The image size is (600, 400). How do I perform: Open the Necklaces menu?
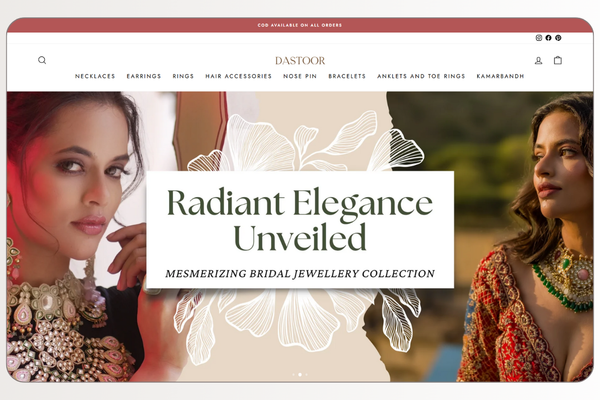tap(95, 76)
